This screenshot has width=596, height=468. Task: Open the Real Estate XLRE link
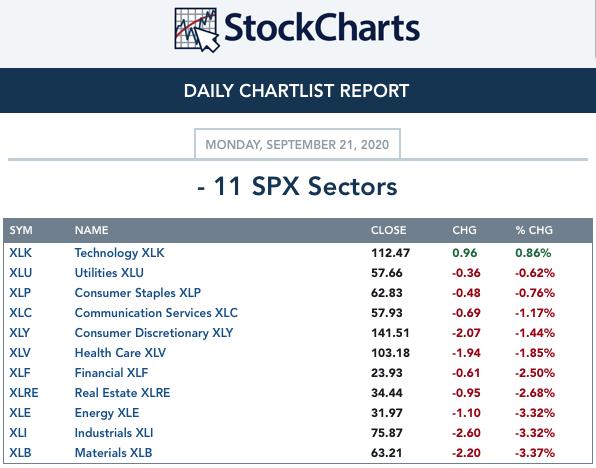click(x=122, y=393)
